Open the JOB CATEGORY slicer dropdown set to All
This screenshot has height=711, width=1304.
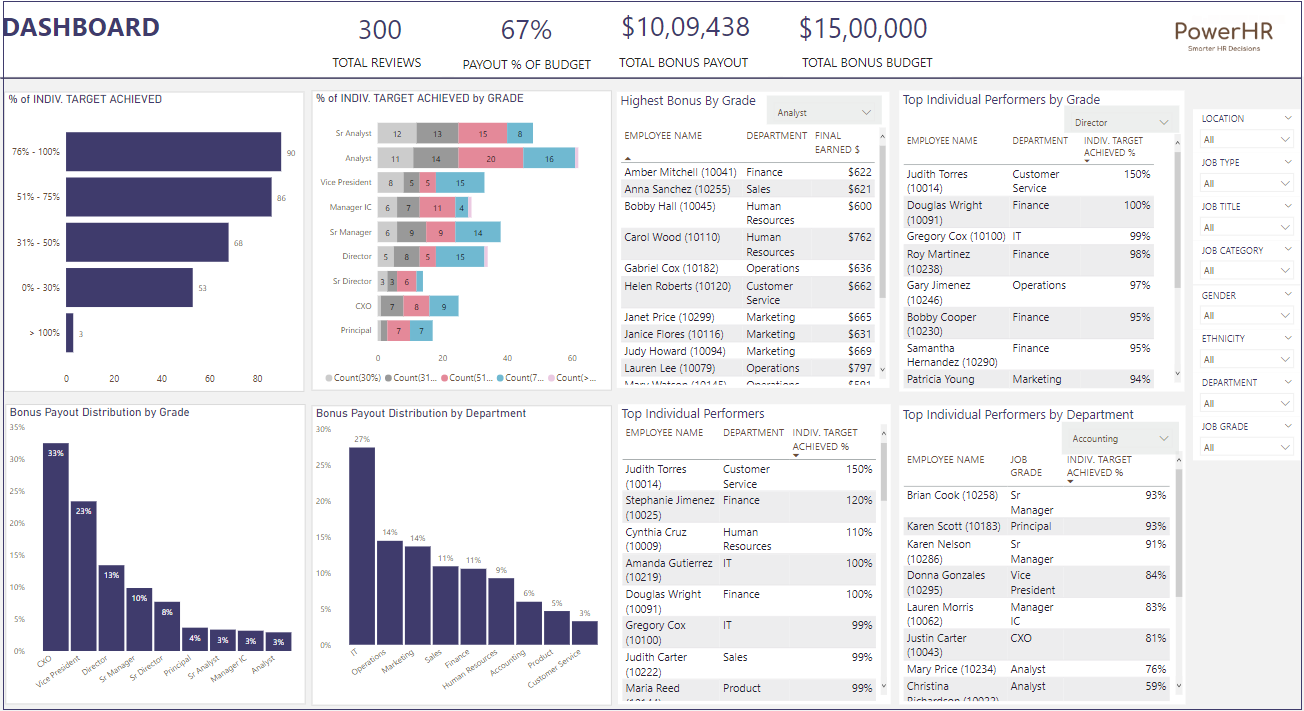click(1246, 271)
